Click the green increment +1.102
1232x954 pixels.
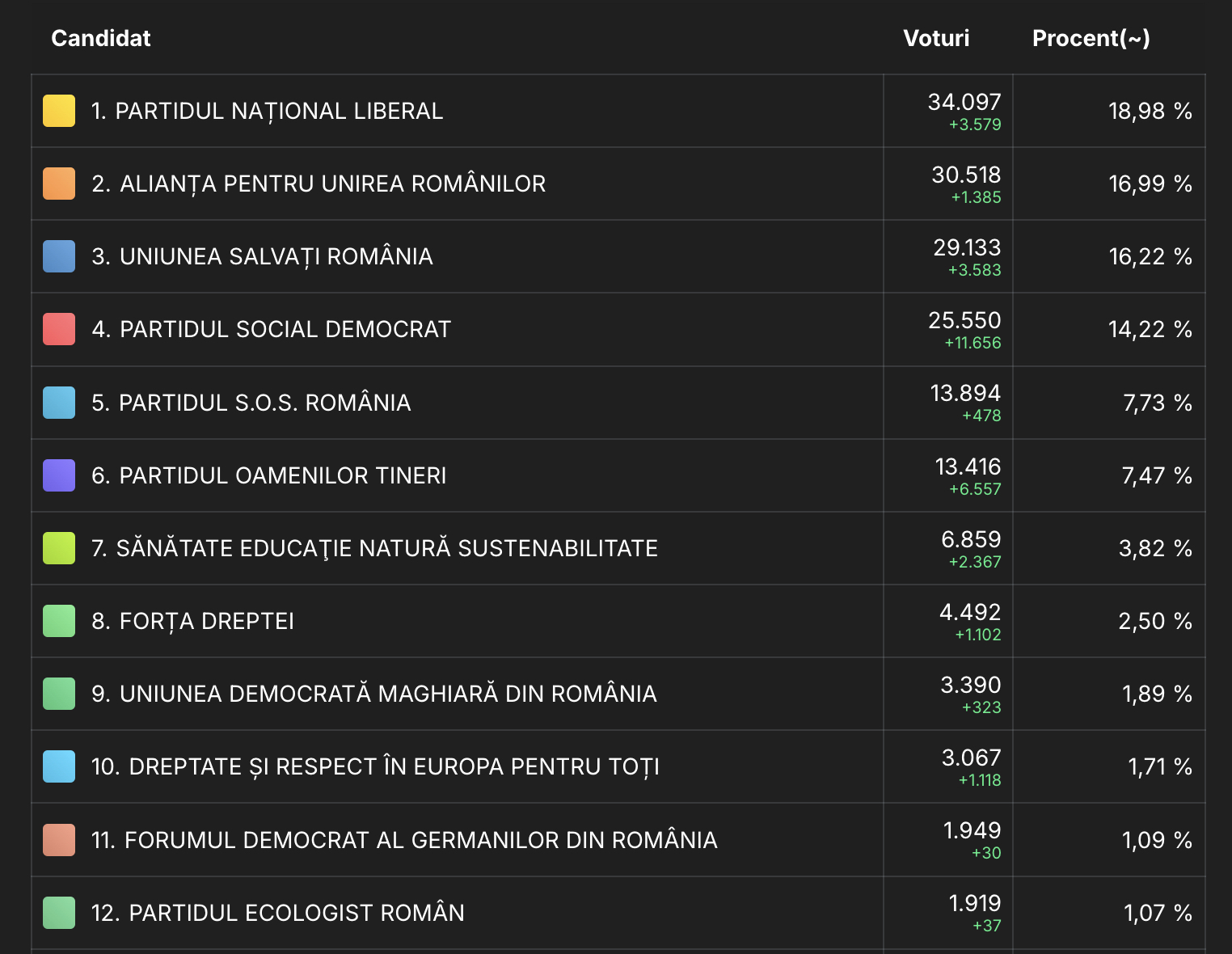pos(978,635)
